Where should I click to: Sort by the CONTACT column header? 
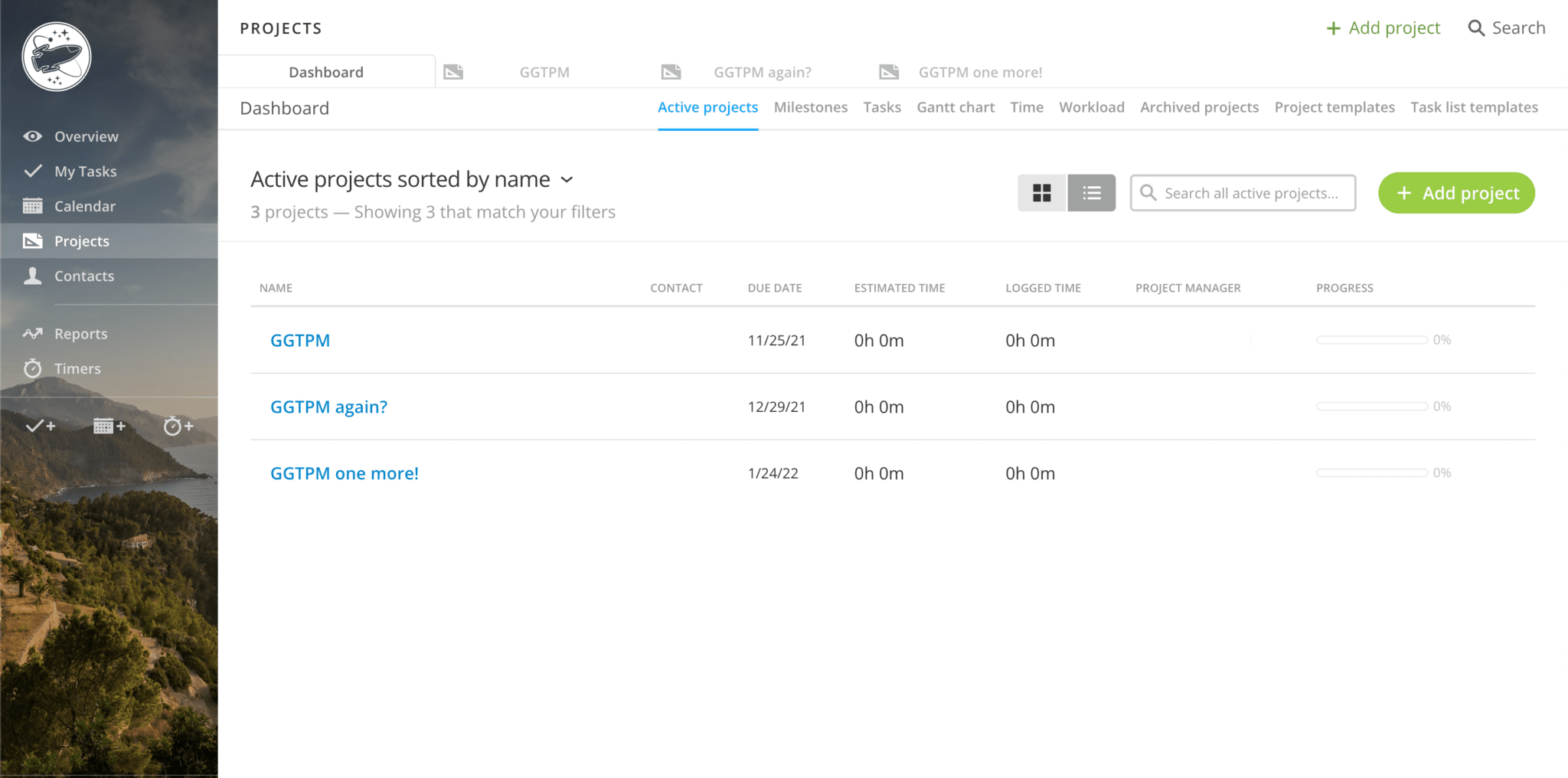(676, 288)
